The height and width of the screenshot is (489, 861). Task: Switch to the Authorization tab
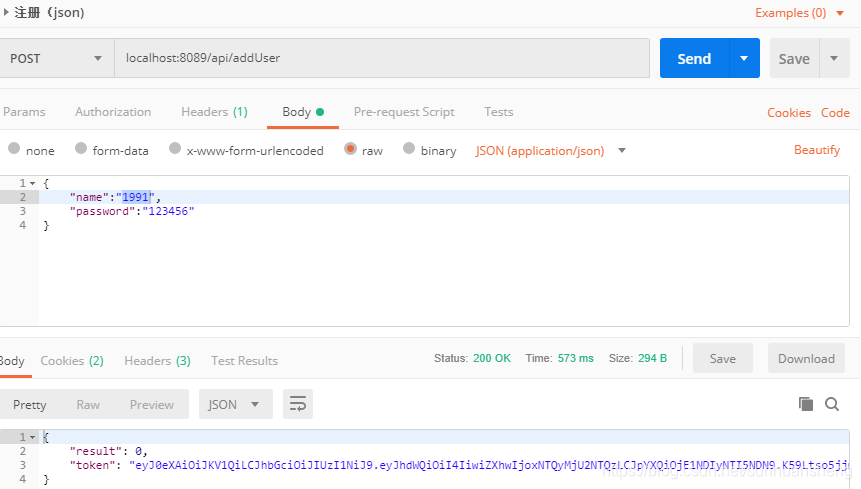(113, 112)
